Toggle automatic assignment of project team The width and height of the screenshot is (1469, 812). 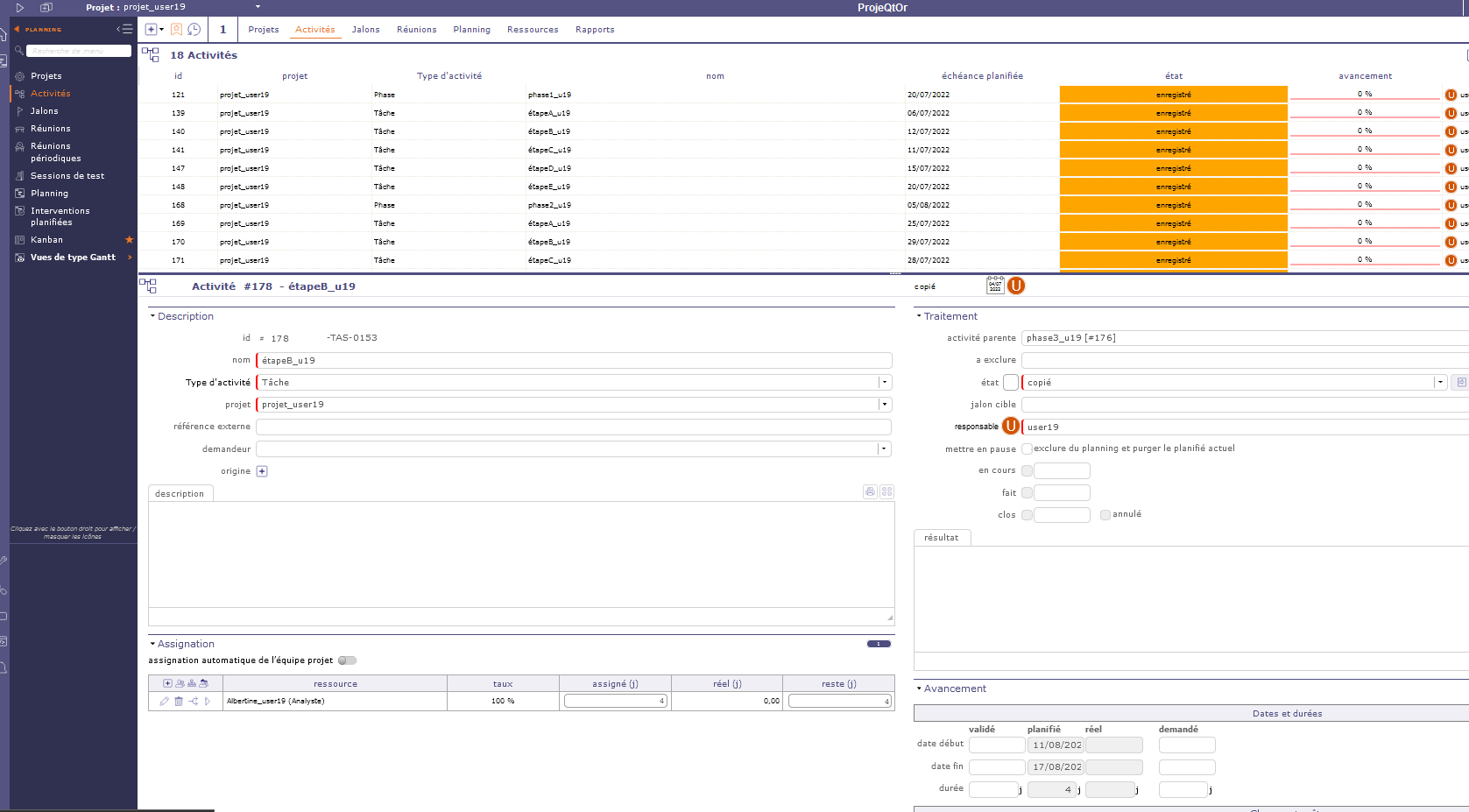[347, 660]
